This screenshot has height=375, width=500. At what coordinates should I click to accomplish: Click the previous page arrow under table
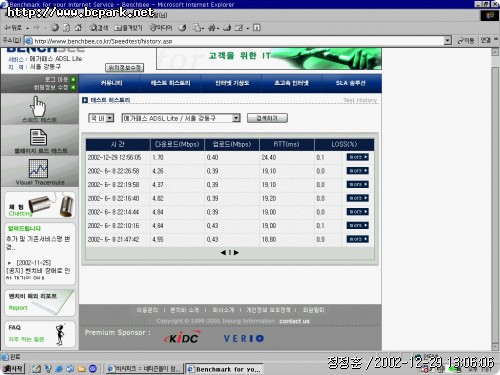click(223, 253)
